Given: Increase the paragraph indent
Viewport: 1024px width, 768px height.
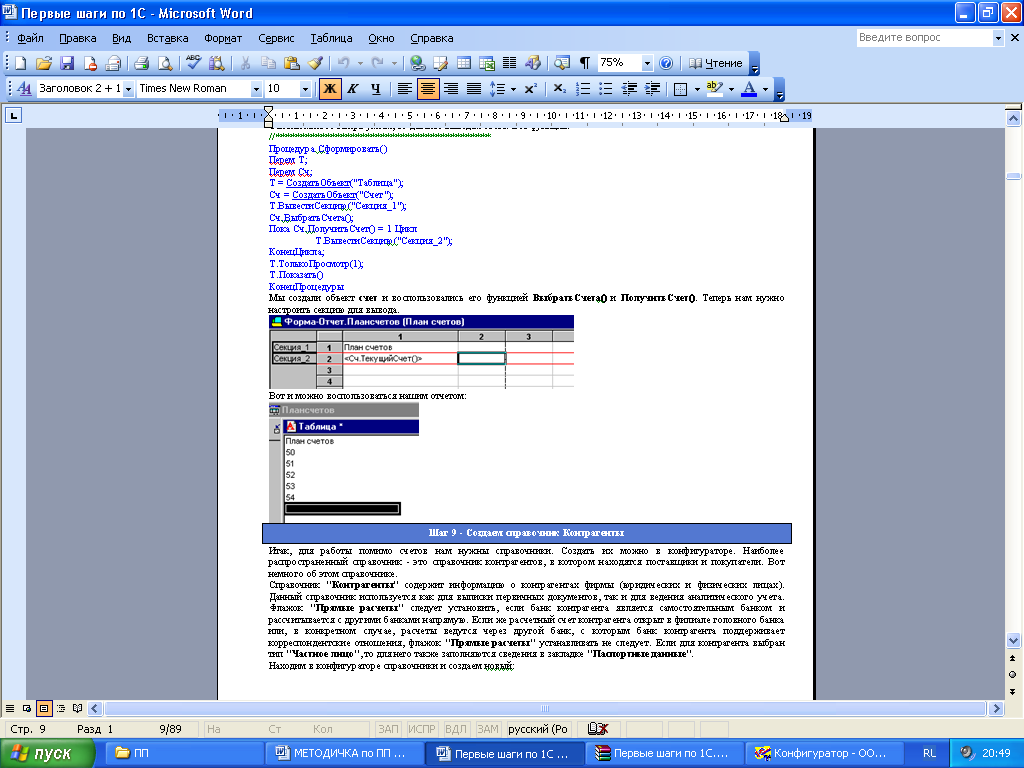Looking at the screenshot, I should click(x=652, y=89).
